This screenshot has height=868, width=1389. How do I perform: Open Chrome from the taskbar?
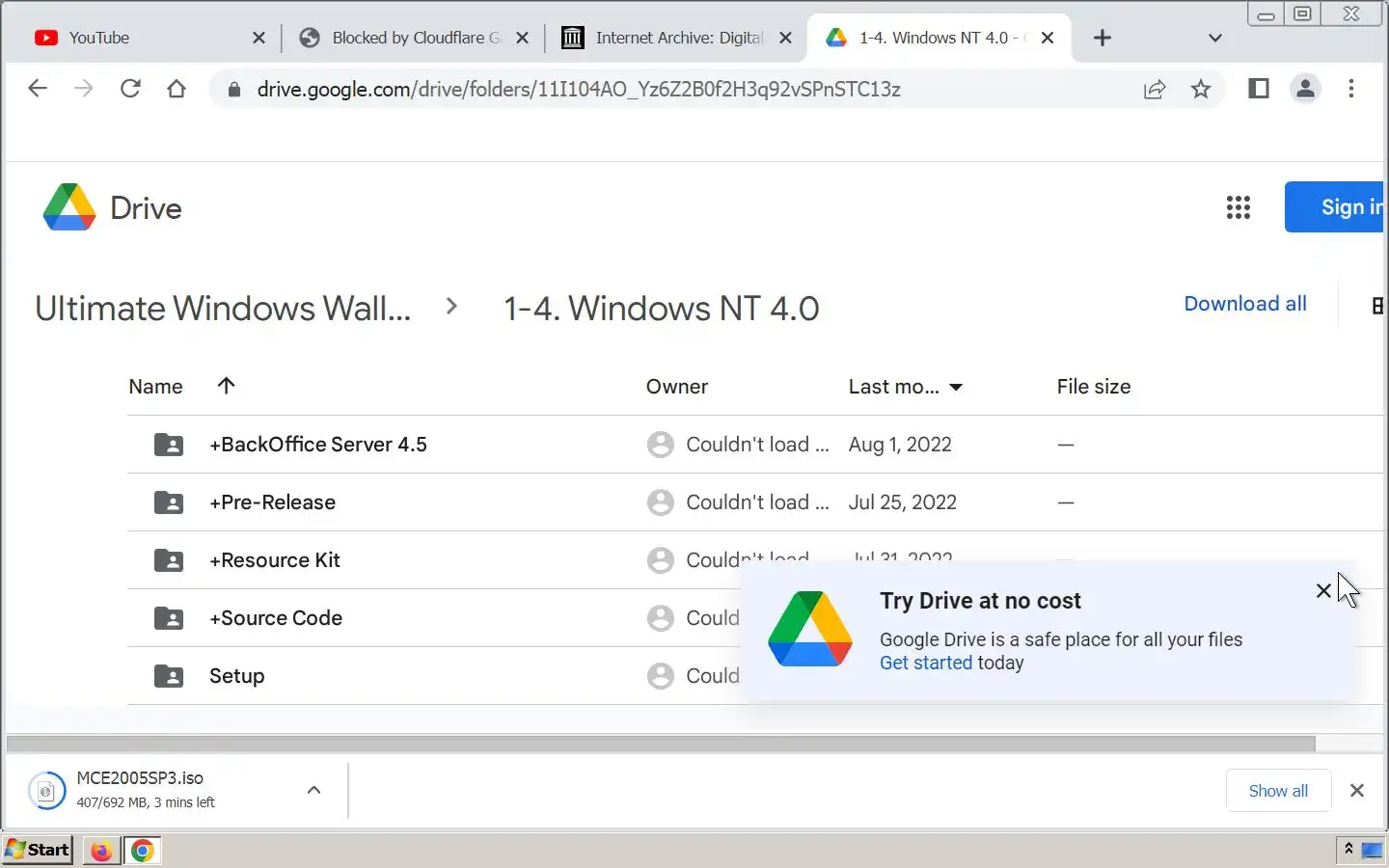(x=143, y=851)
